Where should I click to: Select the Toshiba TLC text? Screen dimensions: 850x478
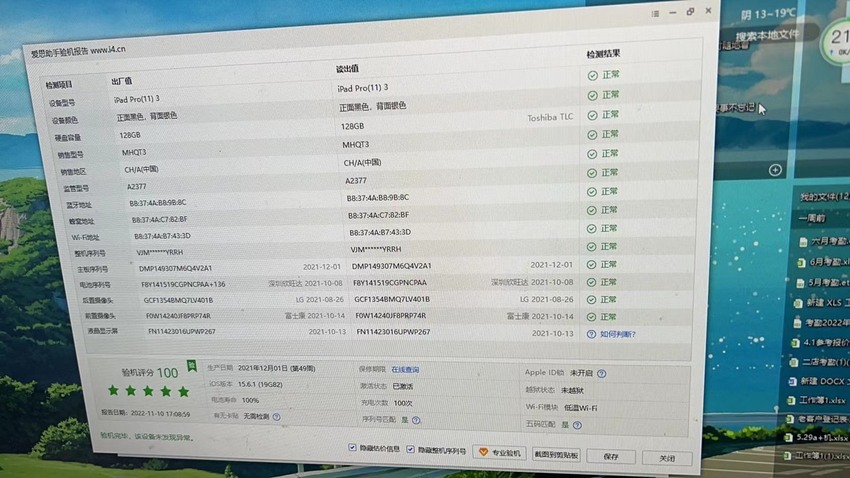[x=550, y=117]
